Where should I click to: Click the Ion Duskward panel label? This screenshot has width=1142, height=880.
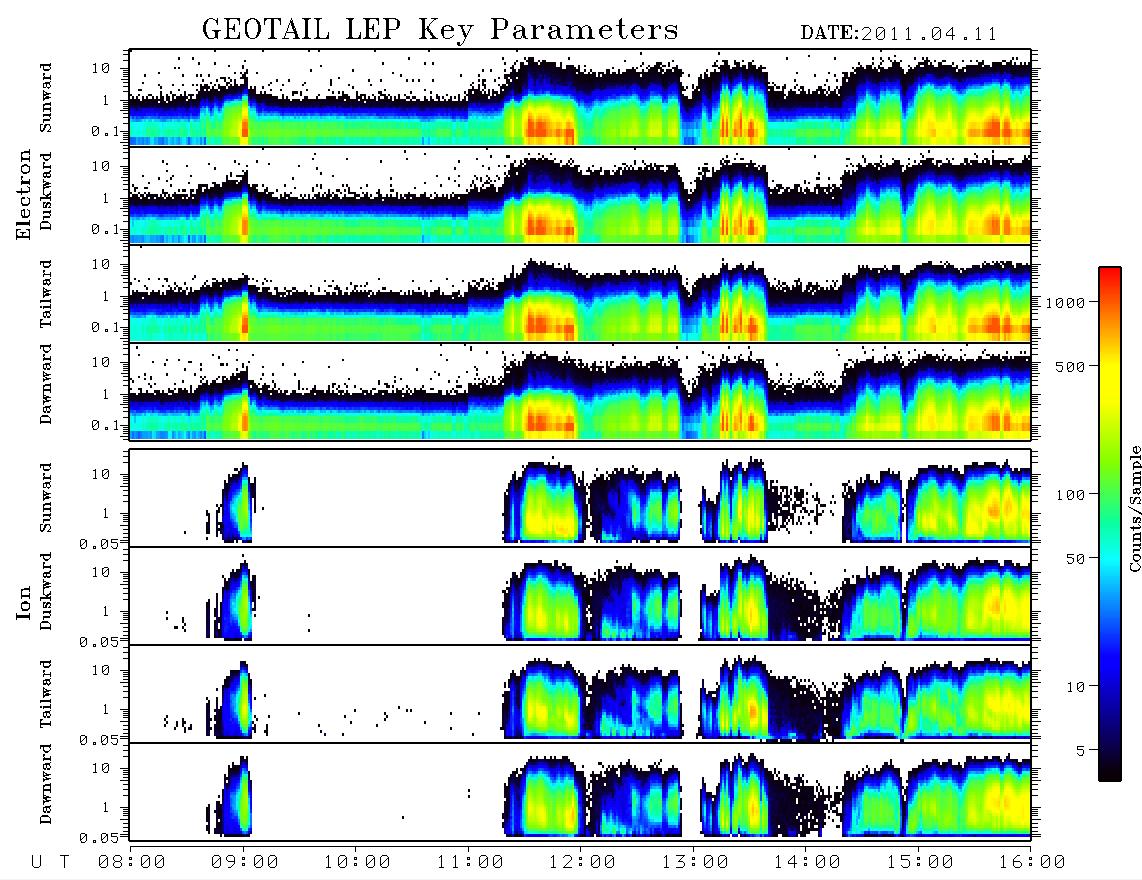[46, 592]
